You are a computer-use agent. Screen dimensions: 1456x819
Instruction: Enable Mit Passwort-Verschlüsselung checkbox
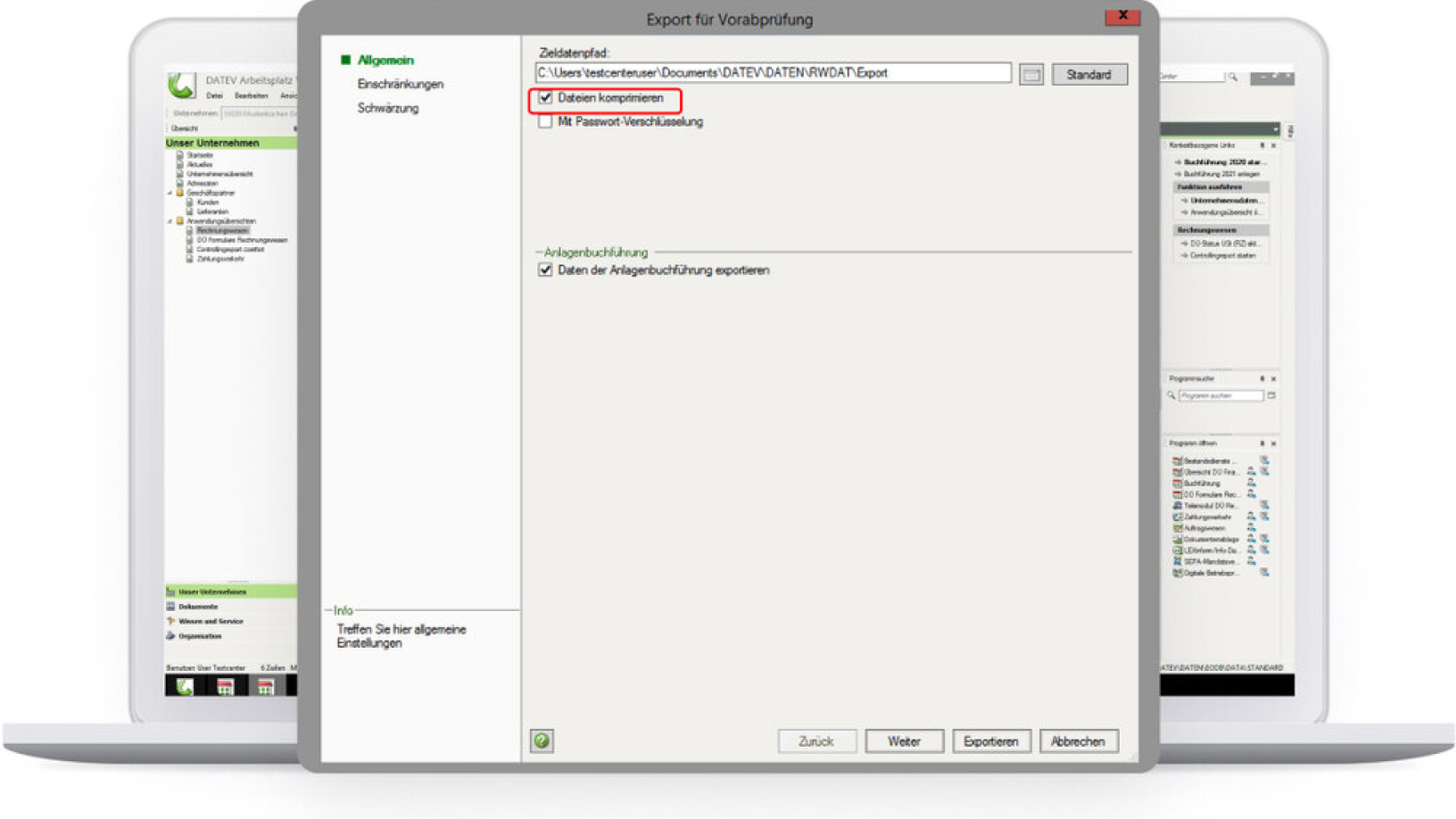coord(545,121)
